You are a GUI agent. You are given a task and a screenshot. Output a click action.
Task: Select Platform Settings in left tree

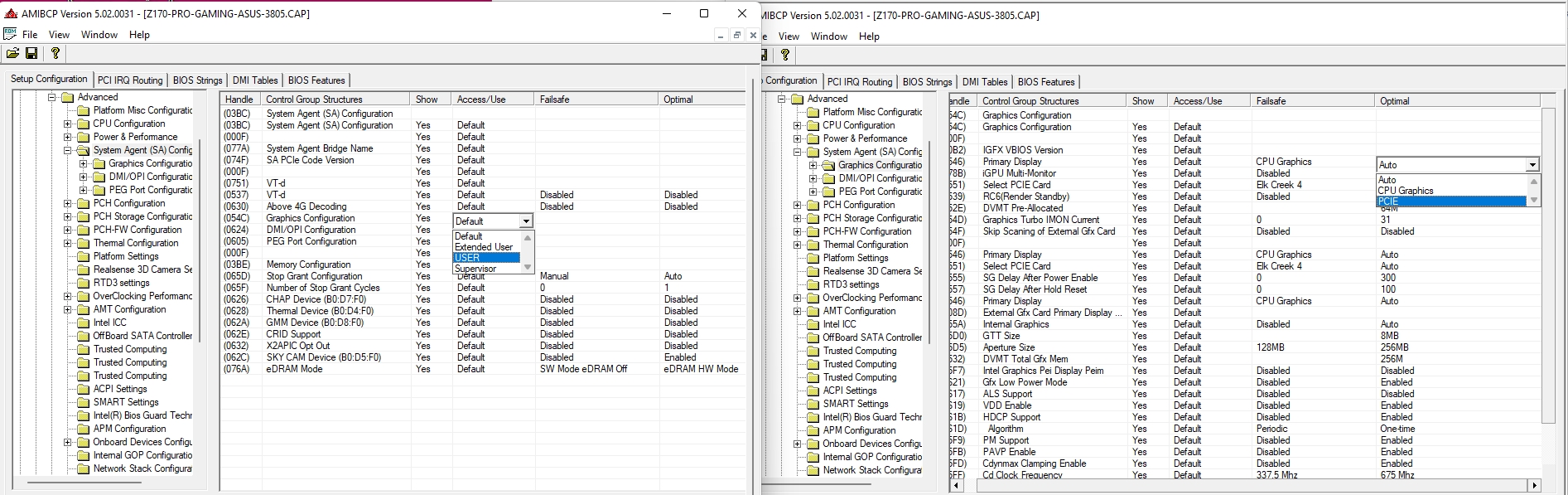(x=126, y=256)
